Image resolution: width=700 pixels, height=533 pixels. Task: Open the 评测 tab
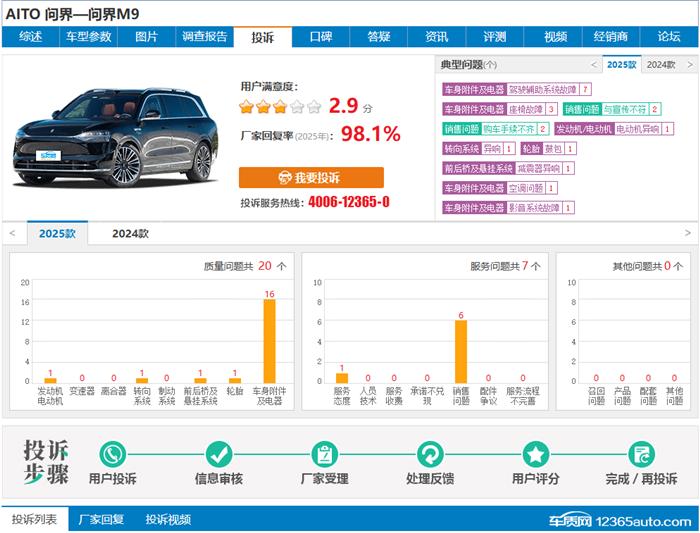tap(495, 37)
